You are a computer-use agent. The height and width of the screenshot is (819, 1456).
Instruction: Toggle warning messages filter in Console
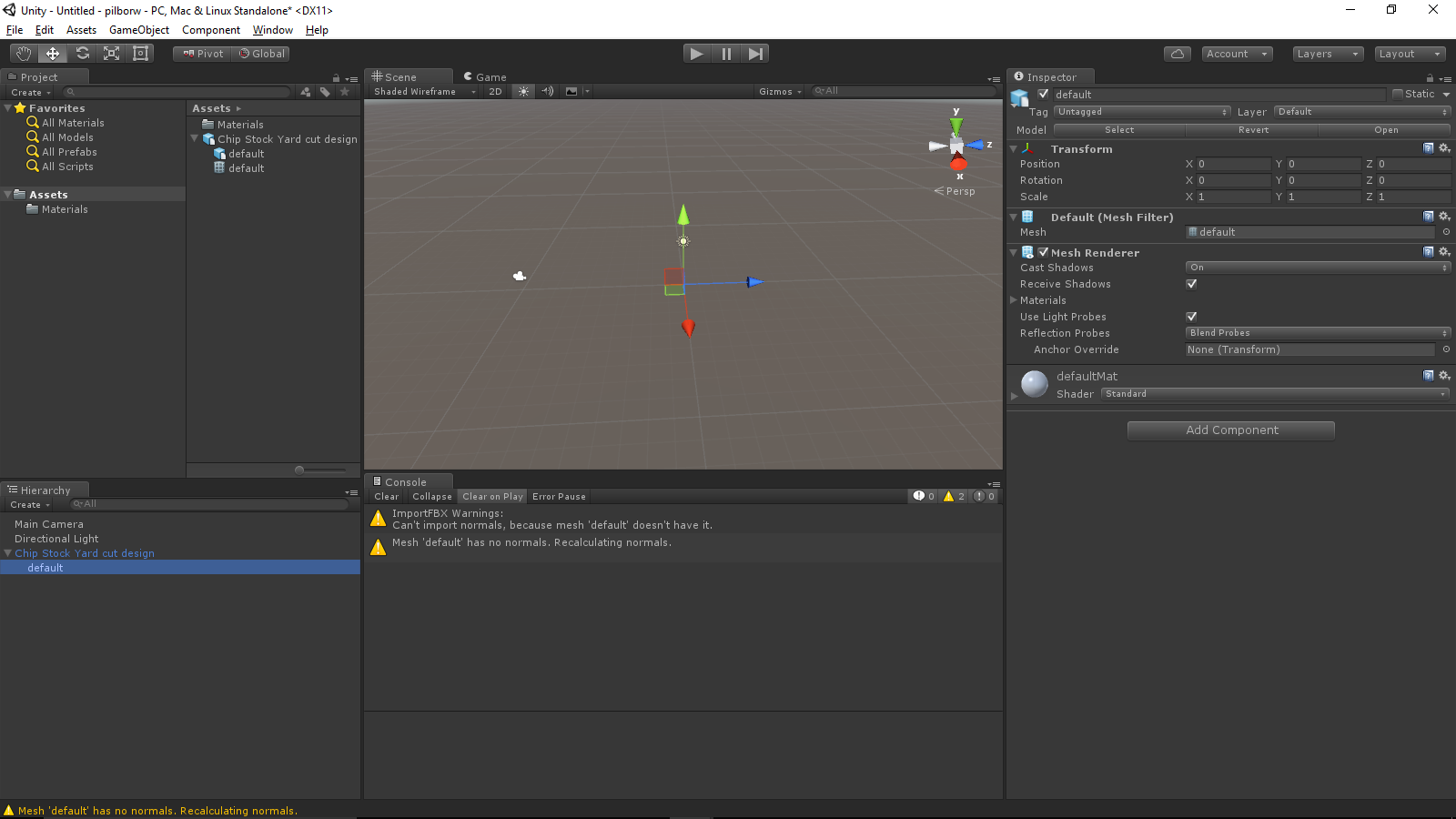tap(955, 497)
